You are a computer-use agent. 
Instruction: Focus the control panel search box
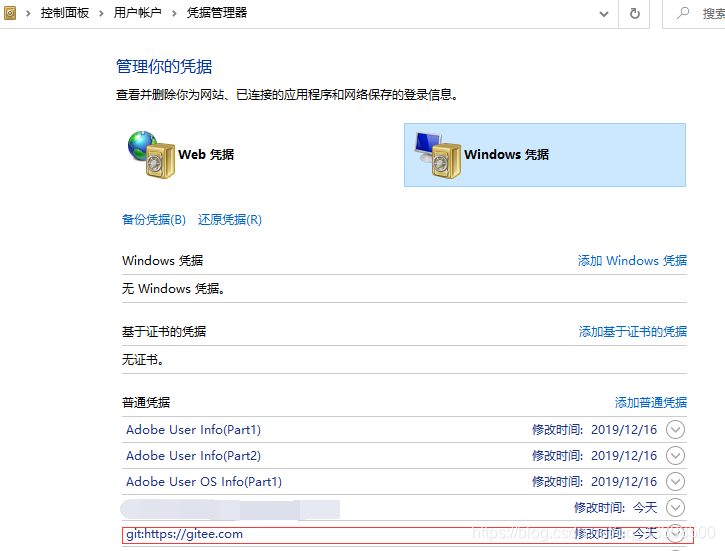[x=694, y=13]
